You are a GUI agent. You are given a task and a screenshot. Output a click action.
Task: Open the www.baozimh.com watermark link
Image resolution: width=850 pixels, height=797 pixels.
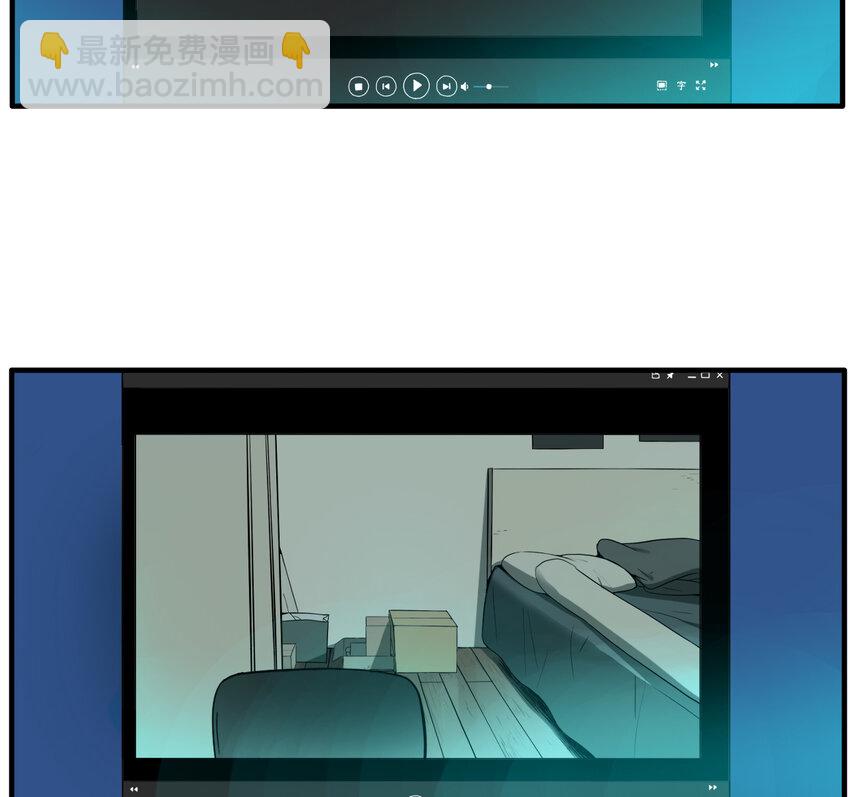(x=175, y=86)
